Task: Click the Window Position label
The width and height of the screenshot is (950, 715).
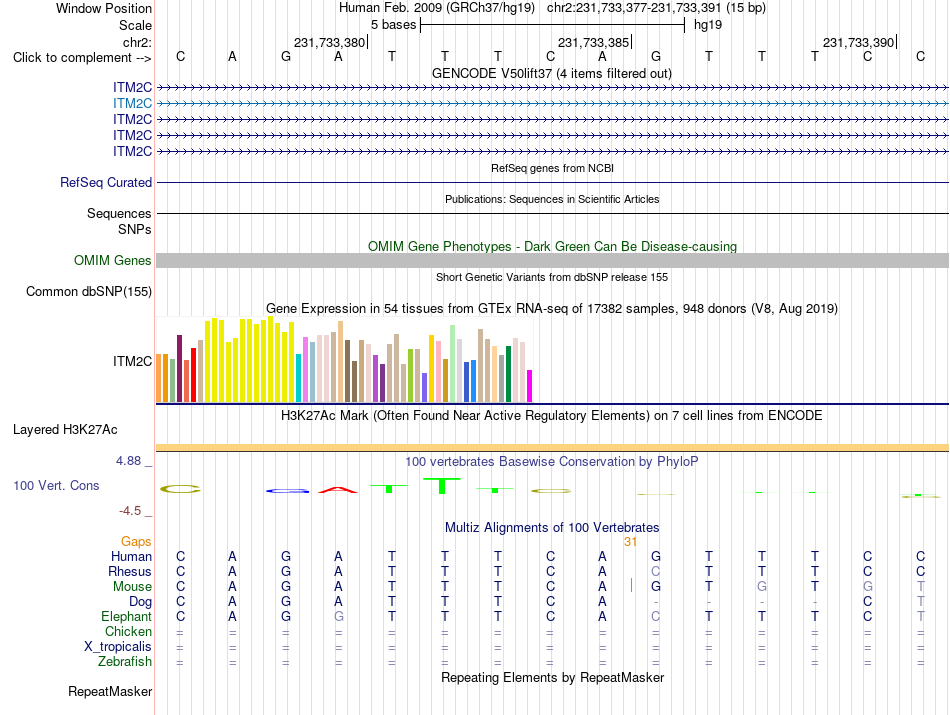Action: [104, 8]
